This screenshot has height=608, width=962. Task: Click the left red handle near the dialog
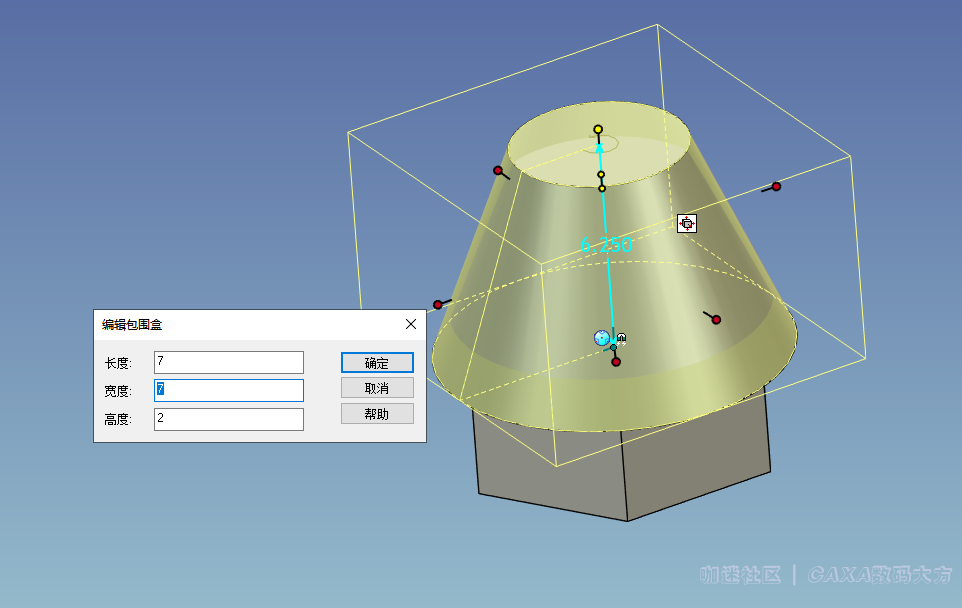(437, 305)
